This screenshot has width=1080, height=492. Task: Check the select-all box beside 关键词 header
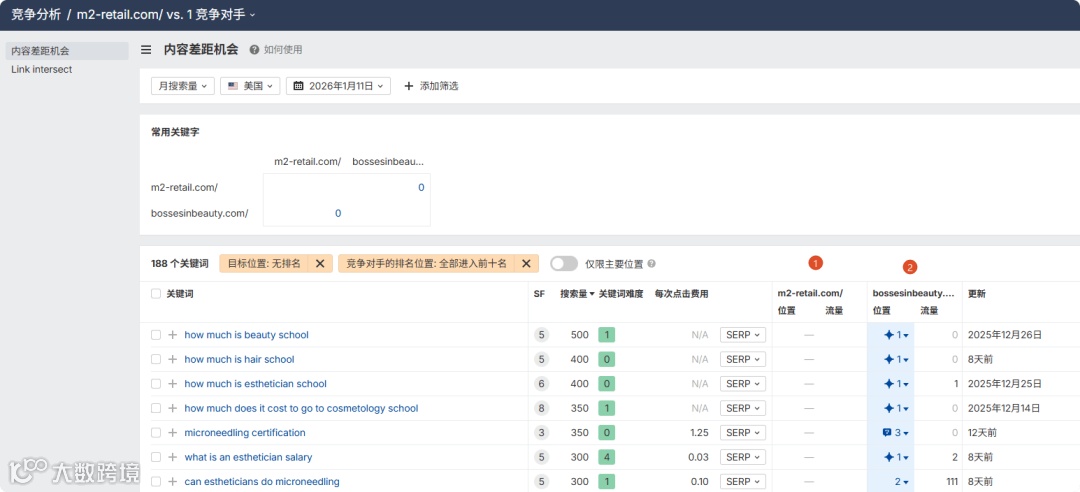tap(156, 294)
